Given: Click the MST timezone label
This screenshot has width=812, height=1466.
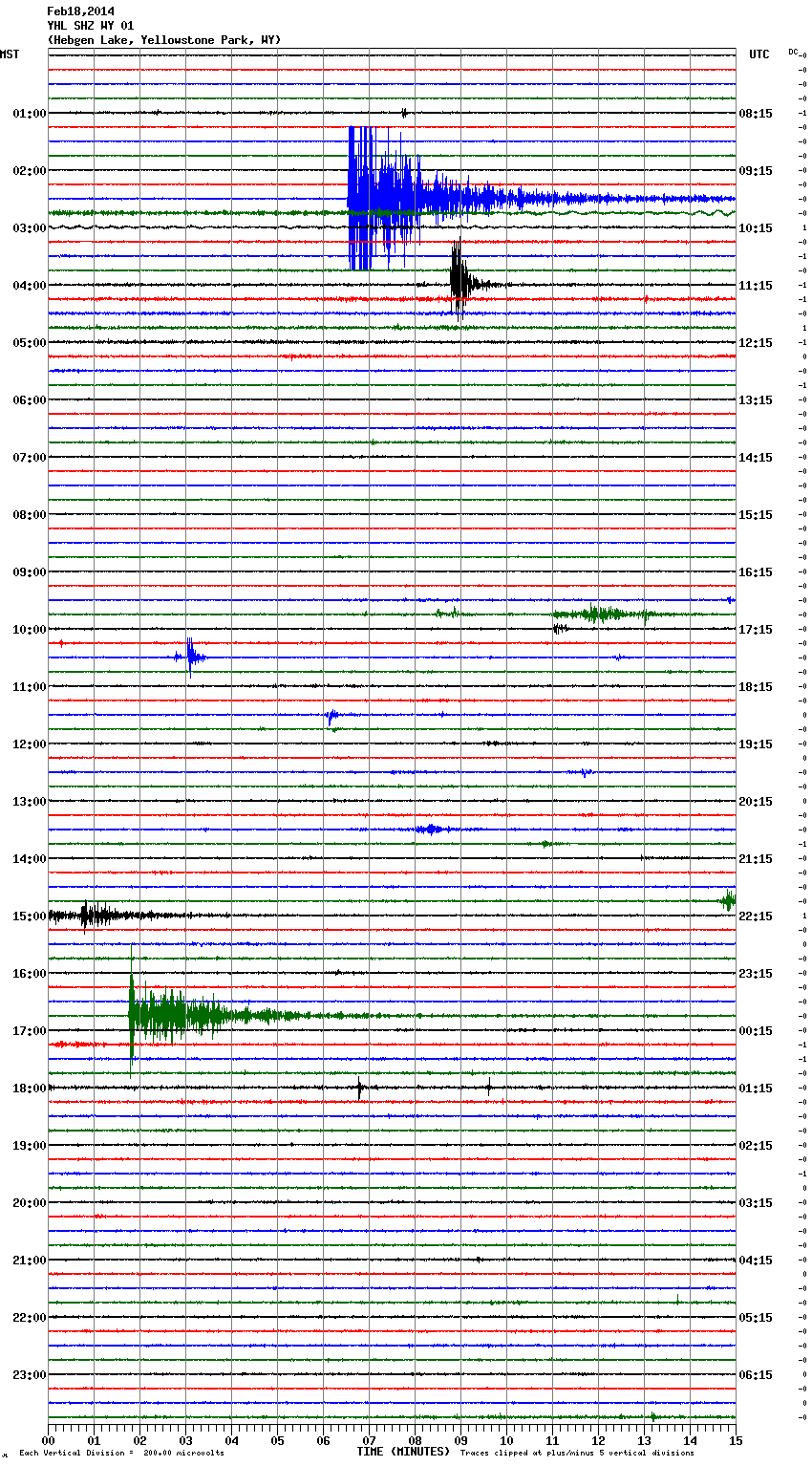Looking at the screenshot, I should click(x=10, y=54).
